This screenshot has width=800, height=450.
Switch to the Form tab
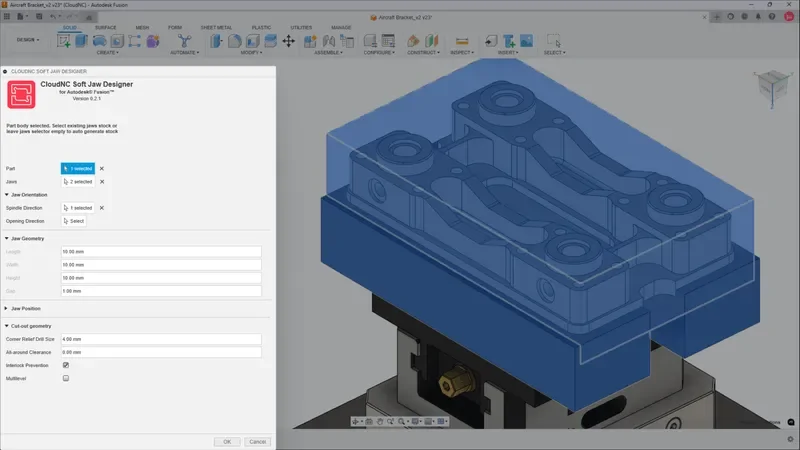pyautogui.click(x=175, y=28)
